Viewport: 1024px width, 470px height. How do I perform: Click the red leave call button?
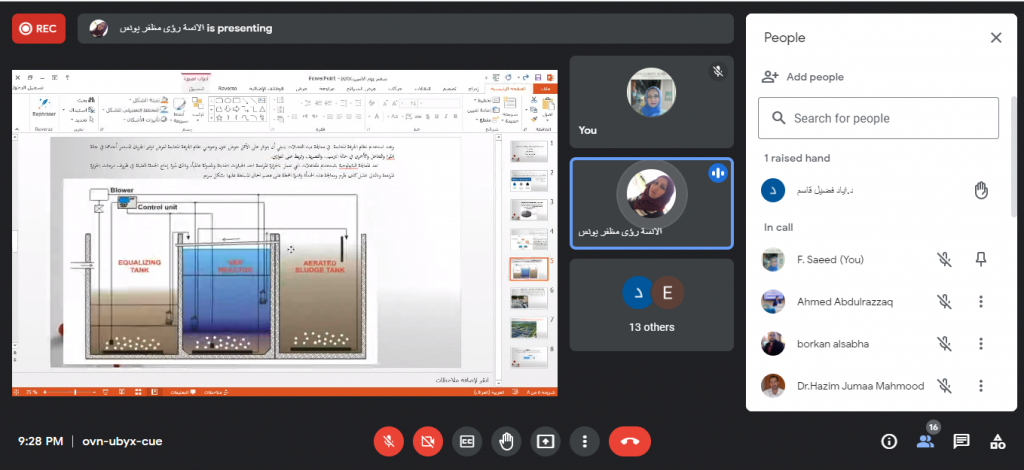pos(630,441)
